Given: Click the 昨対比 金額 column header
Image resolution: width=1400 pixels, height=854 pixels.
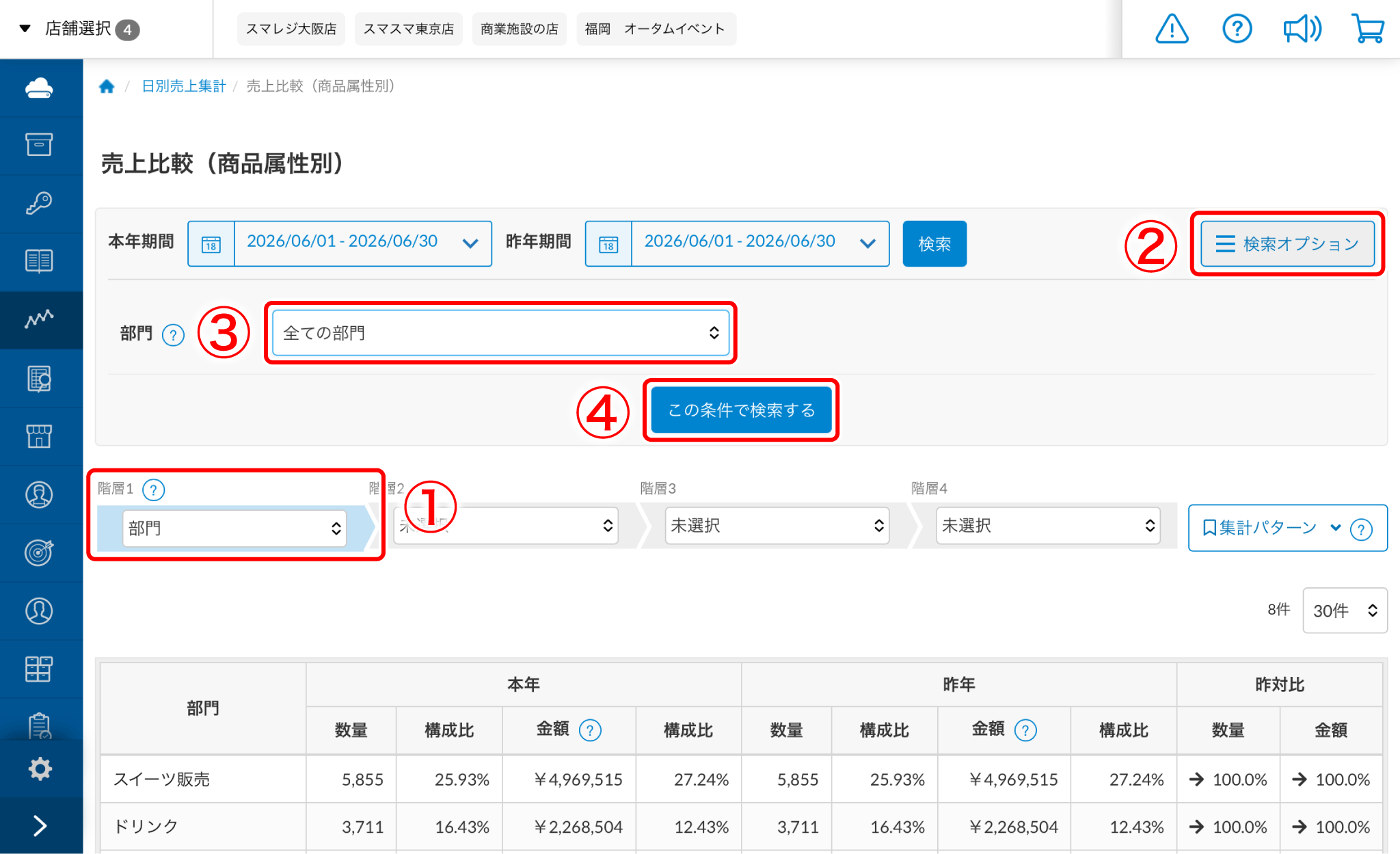Looking at the screenshot, I should click(x=1331, y=730).
